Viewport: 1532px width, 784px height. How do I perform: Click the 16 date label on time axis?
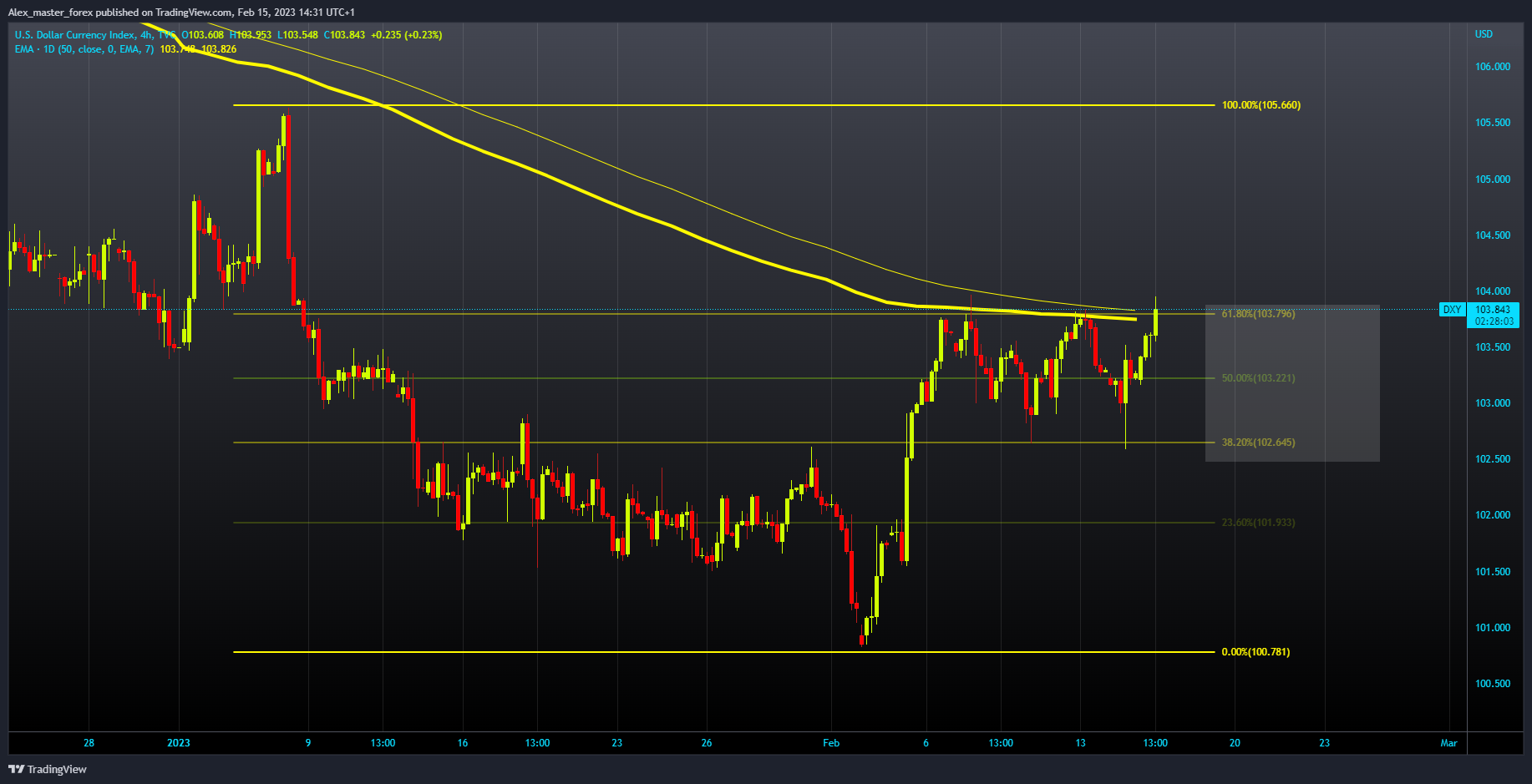pos(463,743)
